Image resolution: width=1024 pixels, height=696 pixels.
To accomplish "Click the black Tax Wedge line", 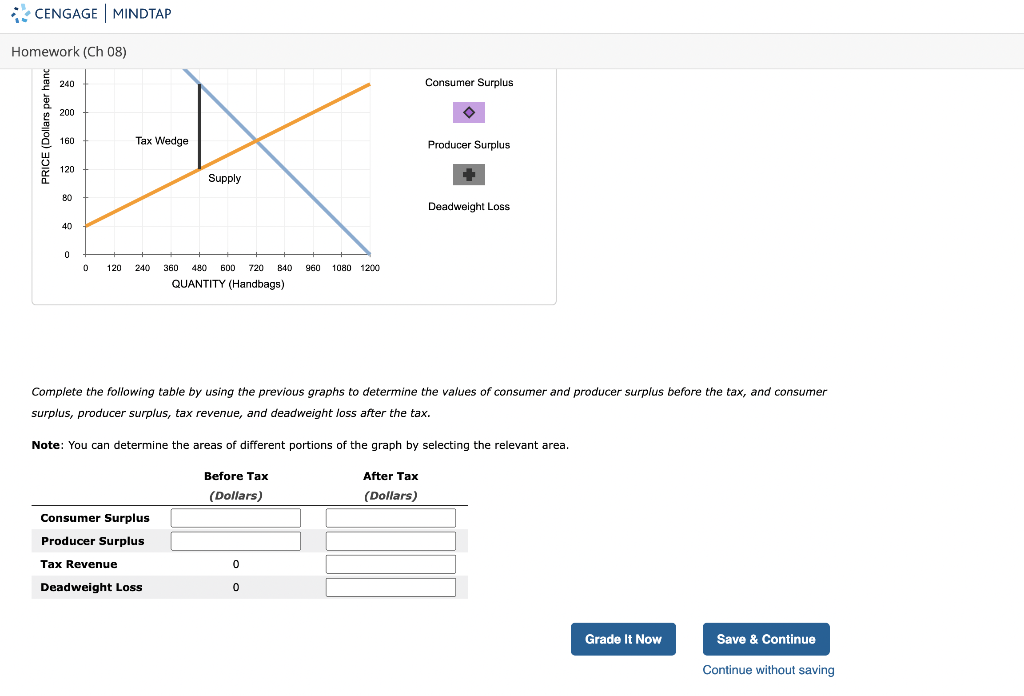I will 199,127.
